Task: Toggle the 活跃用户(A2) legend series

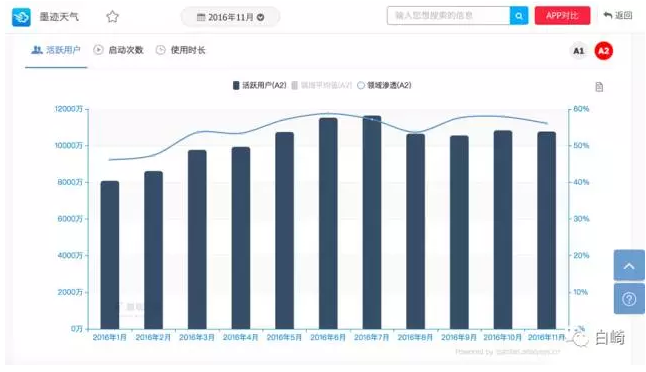Action: tap(260, 85)
